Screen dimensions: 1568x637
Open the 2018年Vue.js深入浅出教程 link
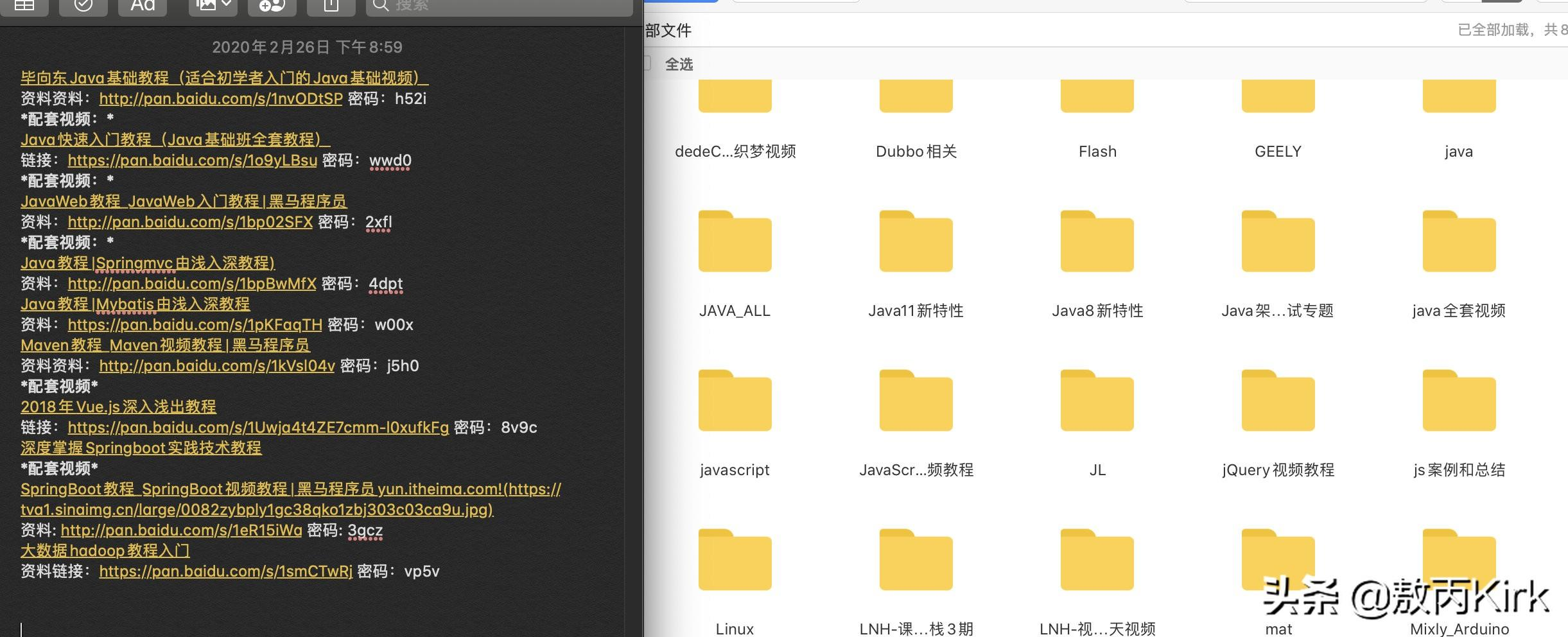(x=118, y=407)
